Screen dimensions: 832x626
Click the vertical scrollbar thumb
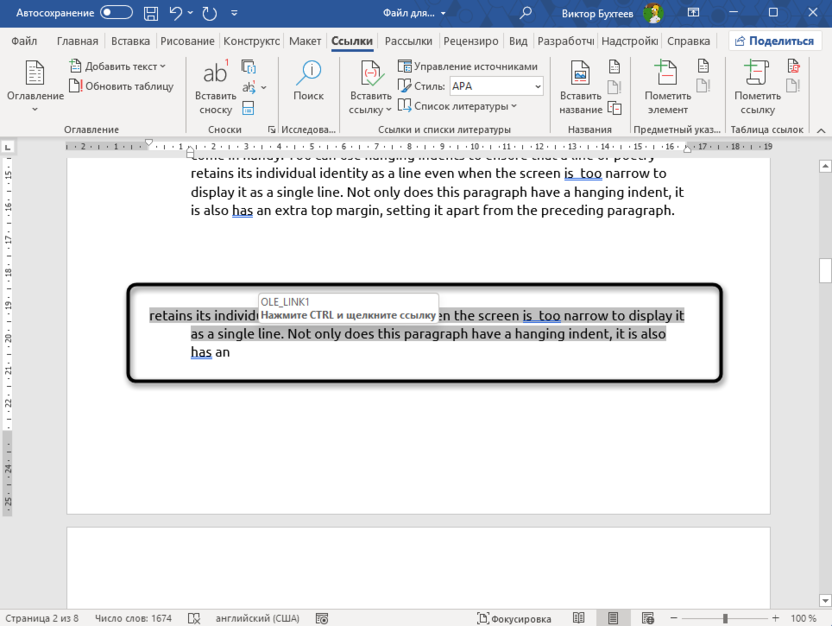coord(825,270)
